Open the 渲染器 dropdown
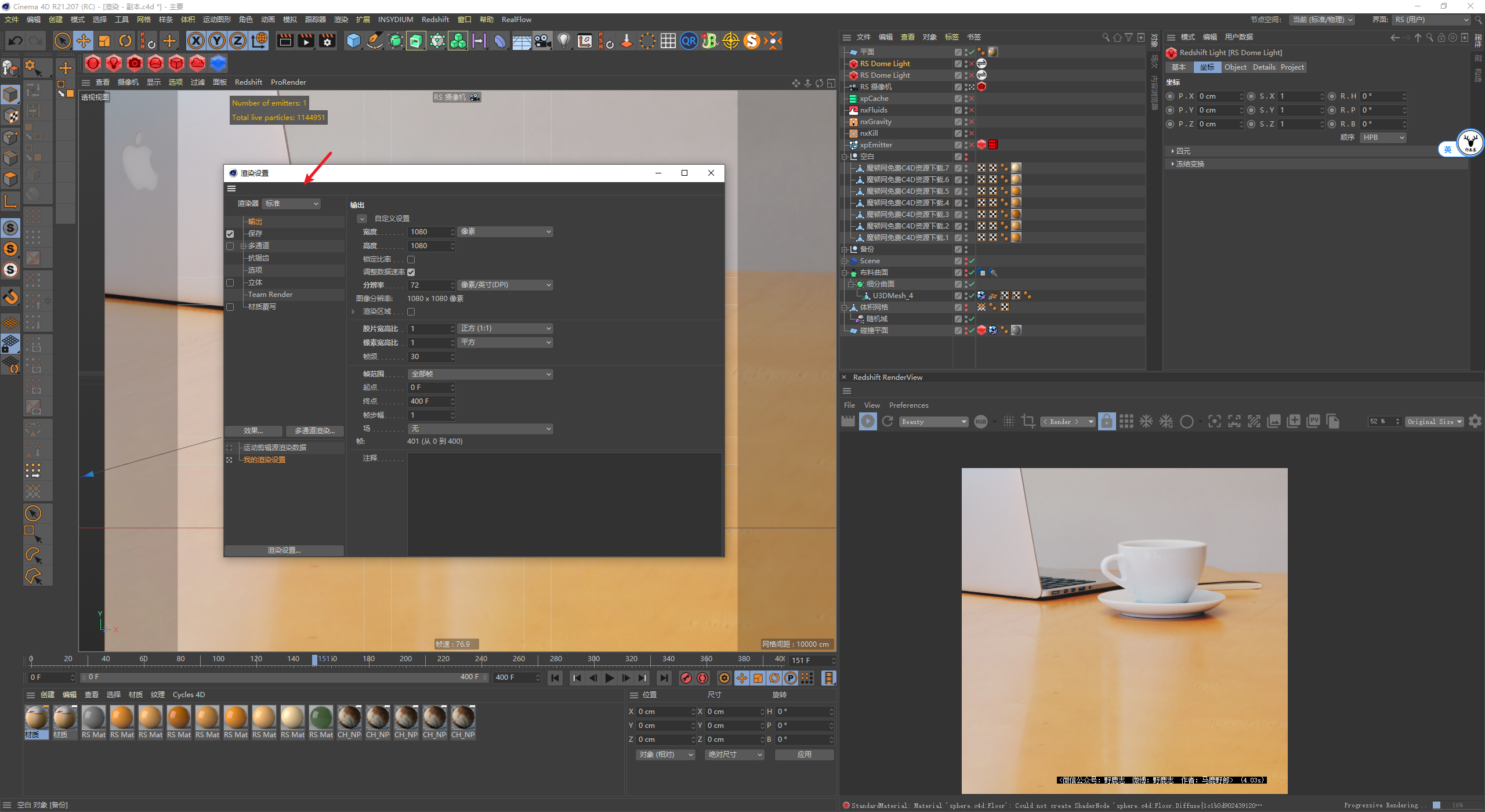This screenshot has width=1485, height=812. [x=292, y=204]
